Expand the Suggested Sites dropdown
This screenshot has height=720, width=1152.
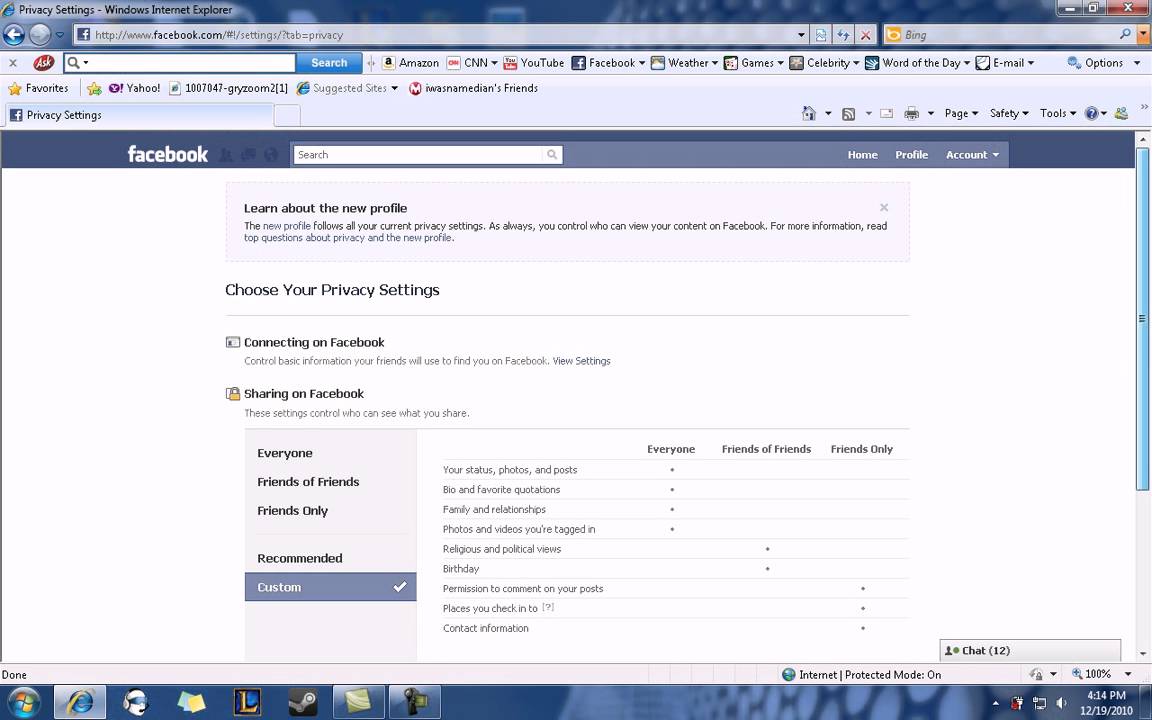pyautogui.click(x=395, y=88)
